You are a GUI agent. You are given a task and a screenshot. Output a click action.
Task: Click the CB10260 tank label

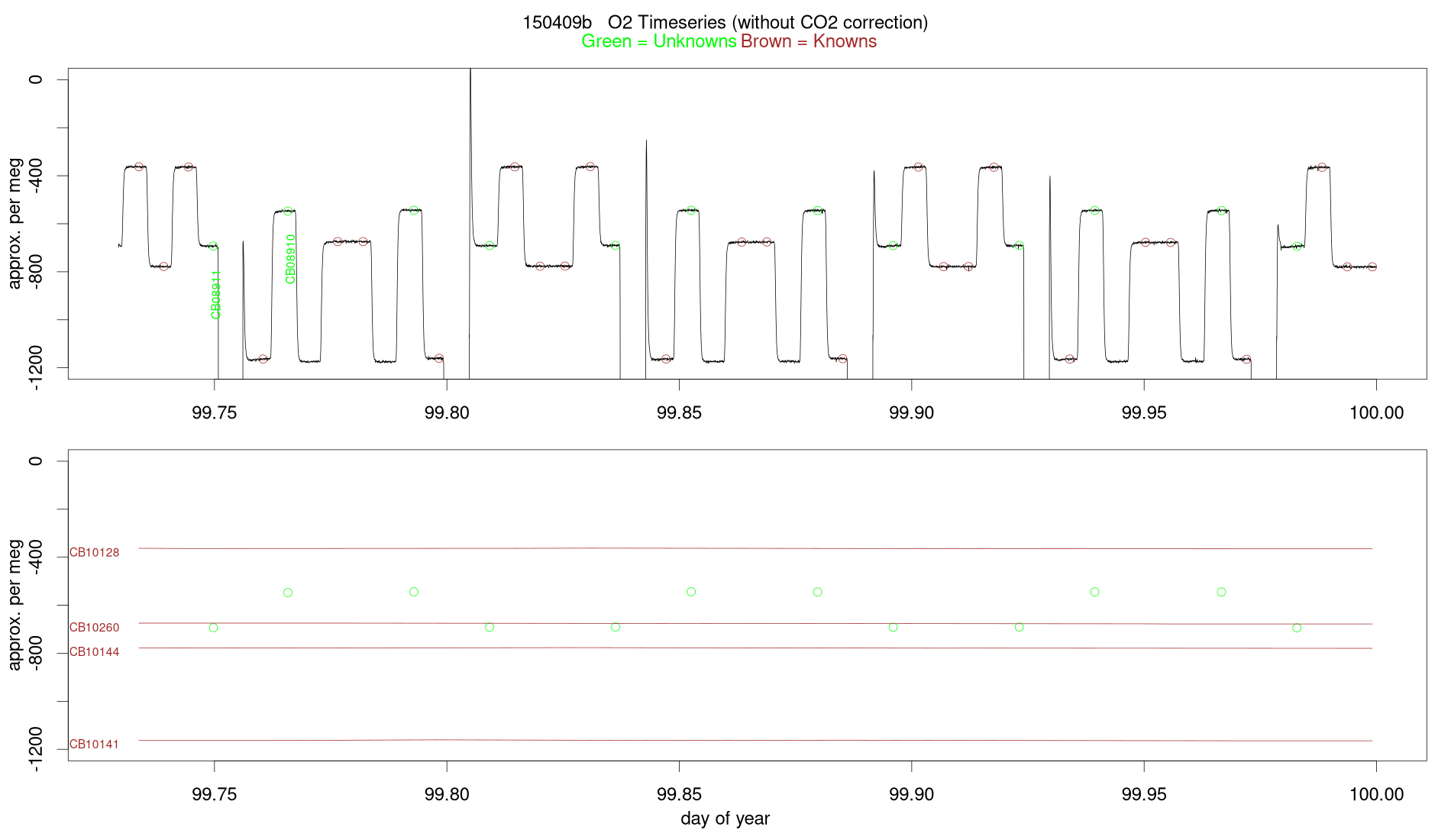coord(95,628)
